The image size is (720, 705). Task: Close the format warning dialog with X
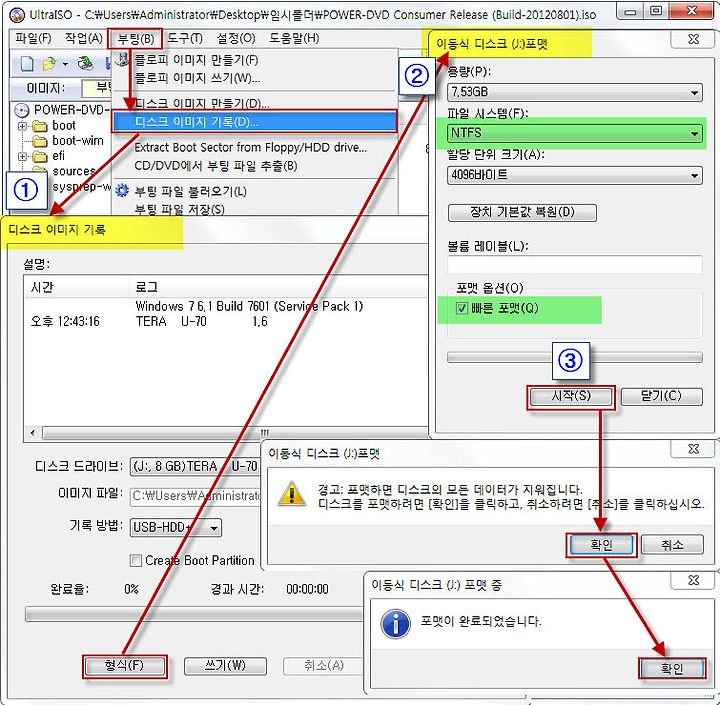click(x=693, y=448)
